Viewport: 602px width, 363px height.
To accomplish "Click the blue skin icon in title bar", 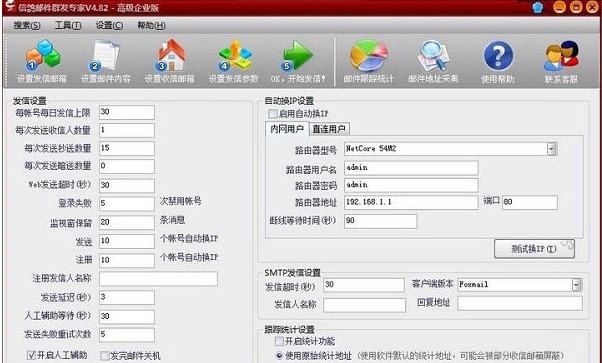I will 538,7.
